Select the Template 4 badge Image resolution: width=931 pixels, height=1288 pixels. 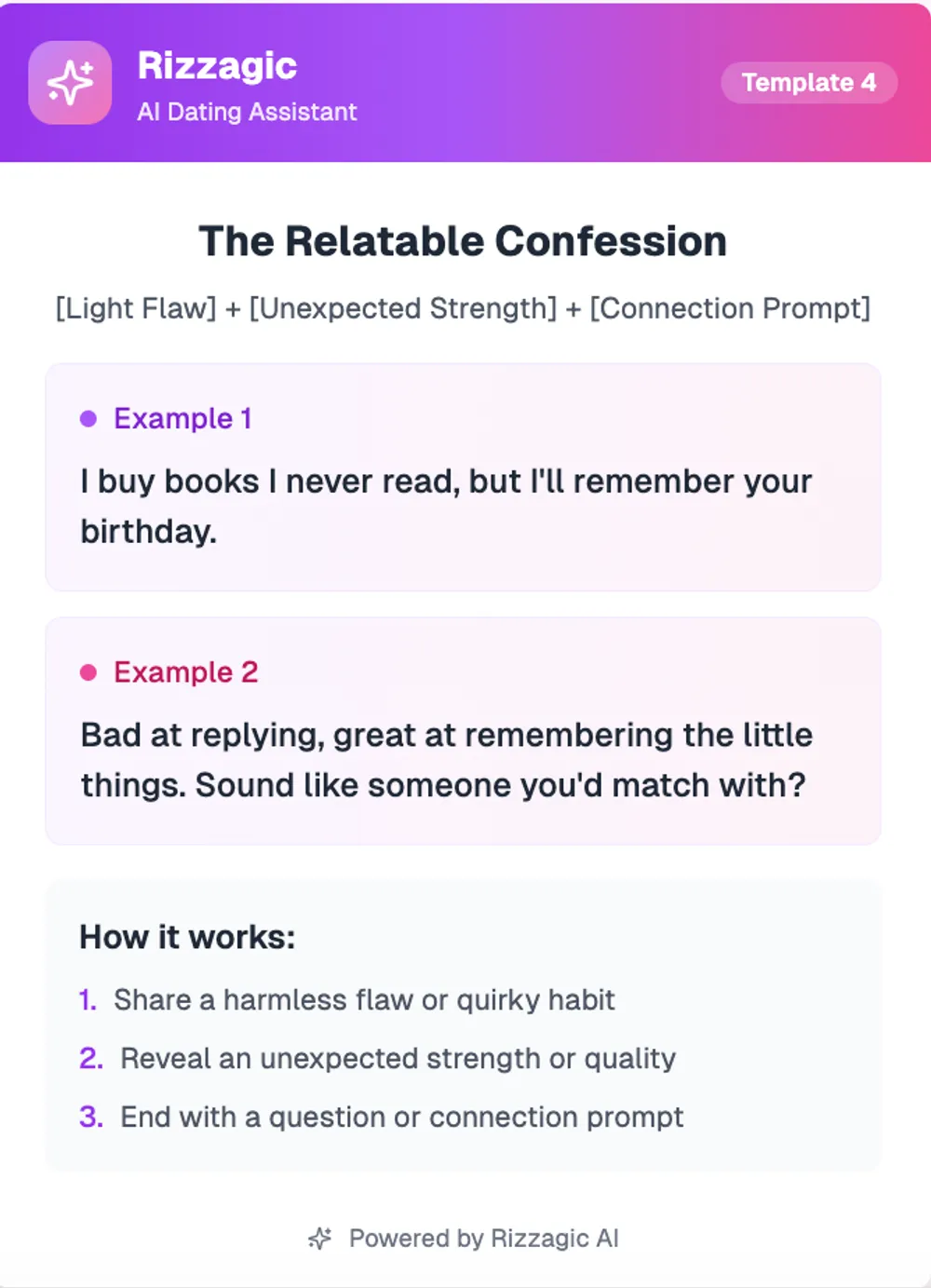coord(808,83)
